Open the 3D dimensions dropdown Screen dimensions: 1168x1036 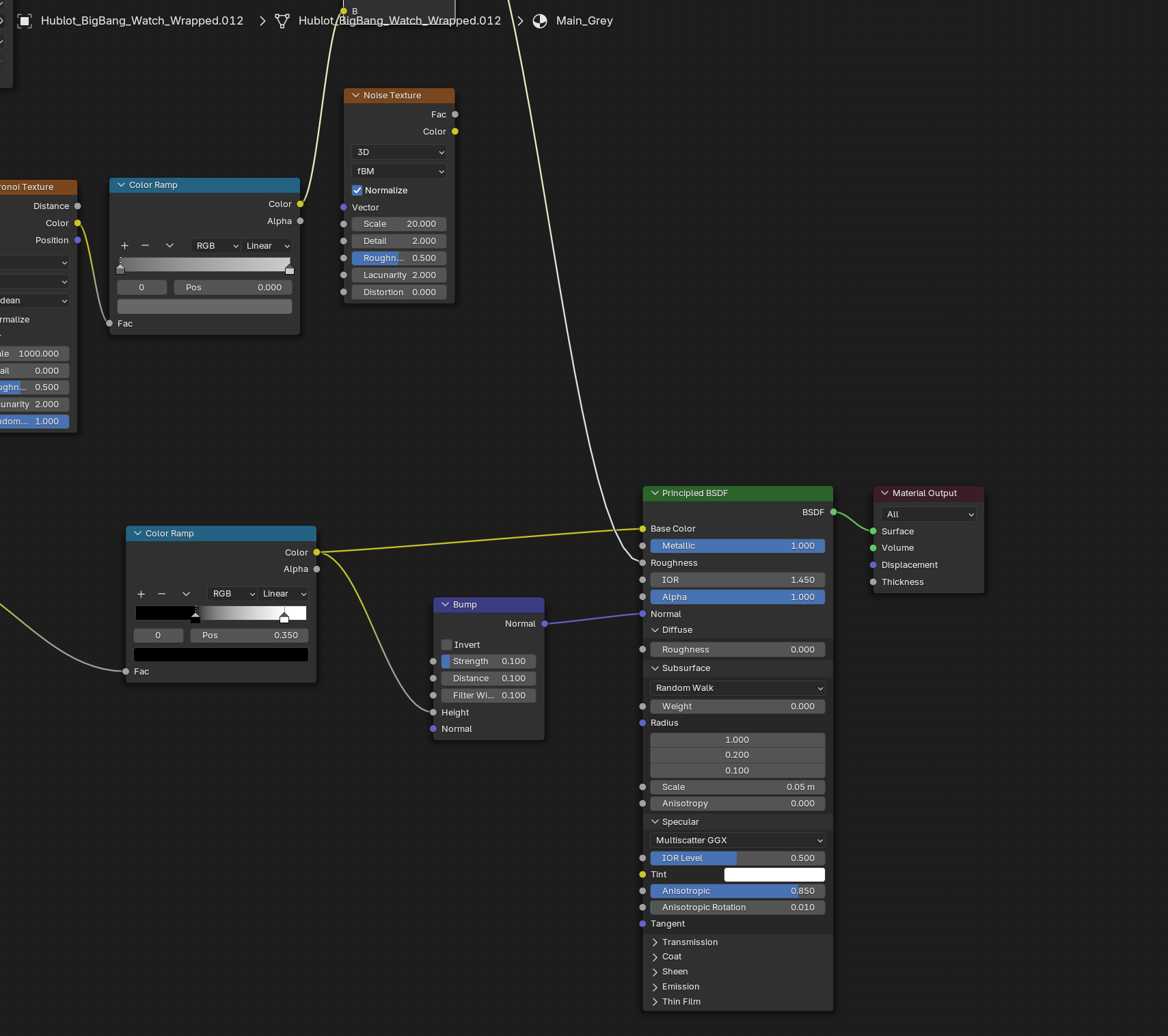(x=399, y=152)
